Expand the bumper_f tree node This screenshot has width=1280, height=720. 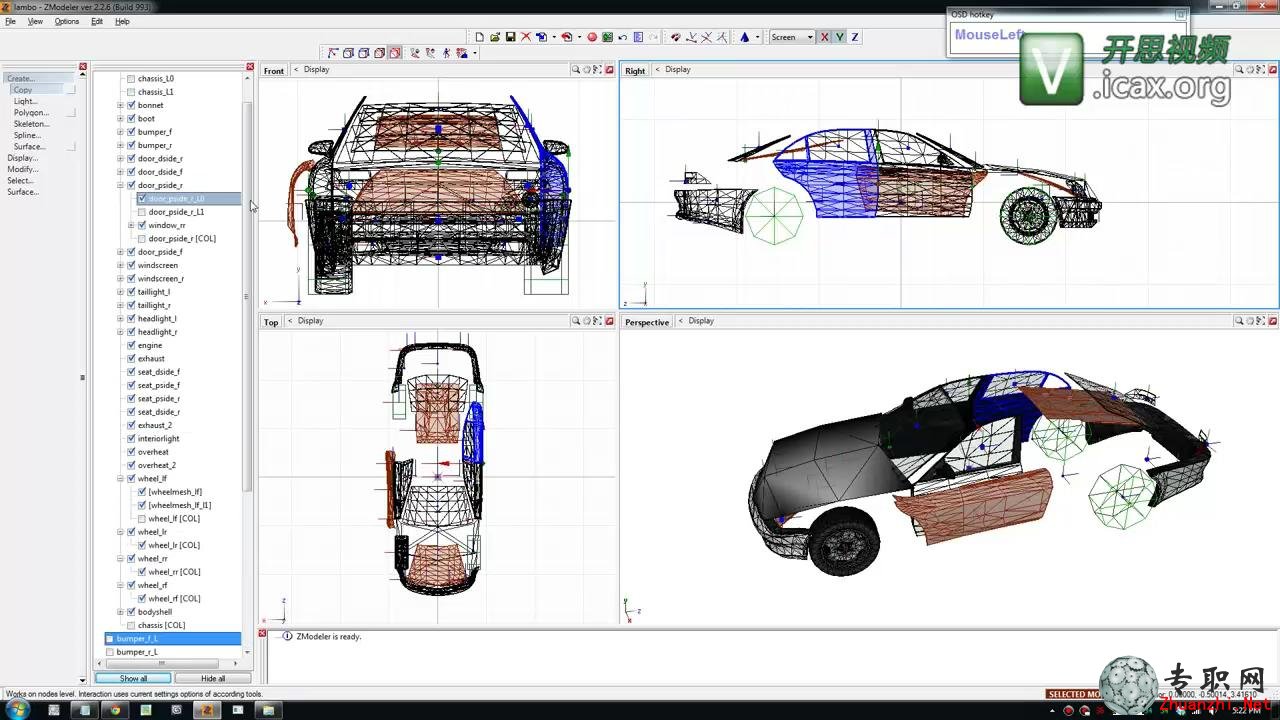coord(120,132)
